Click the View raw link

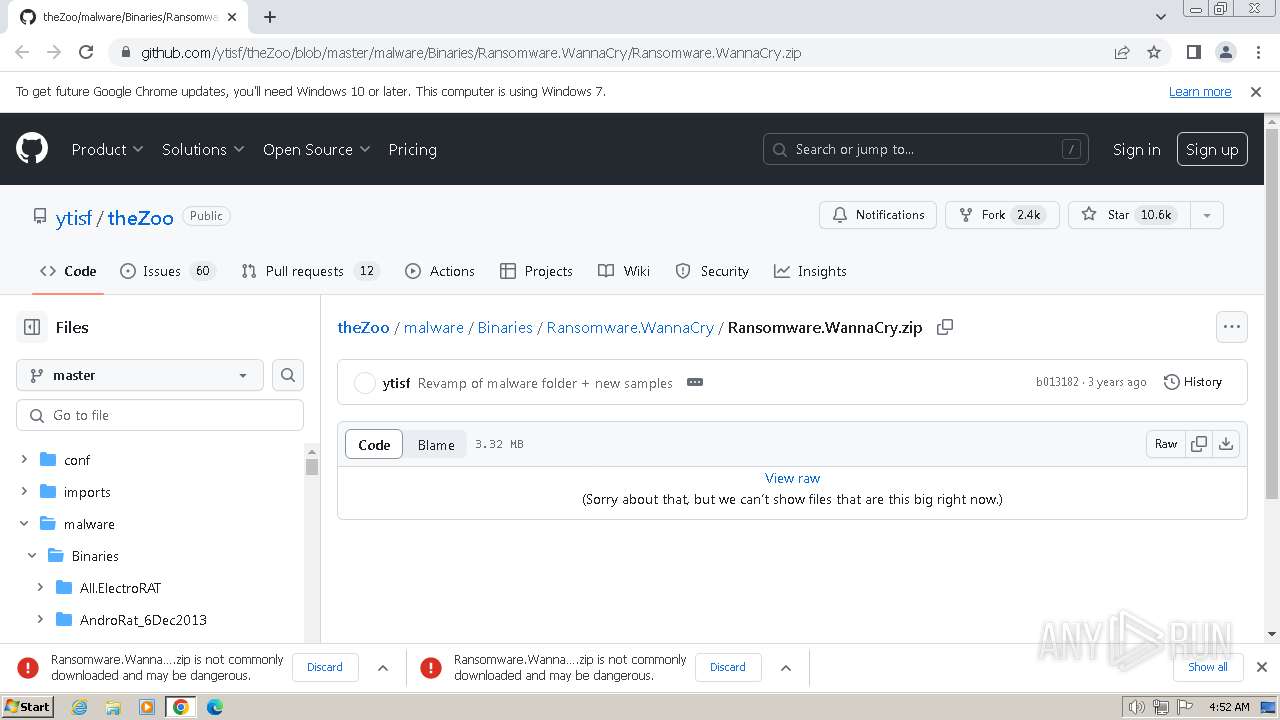coord(792,478)
